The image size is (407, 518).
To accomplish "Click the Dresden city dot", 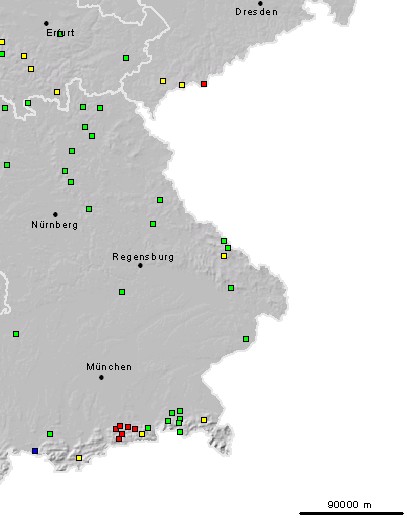I will [260, 4].
